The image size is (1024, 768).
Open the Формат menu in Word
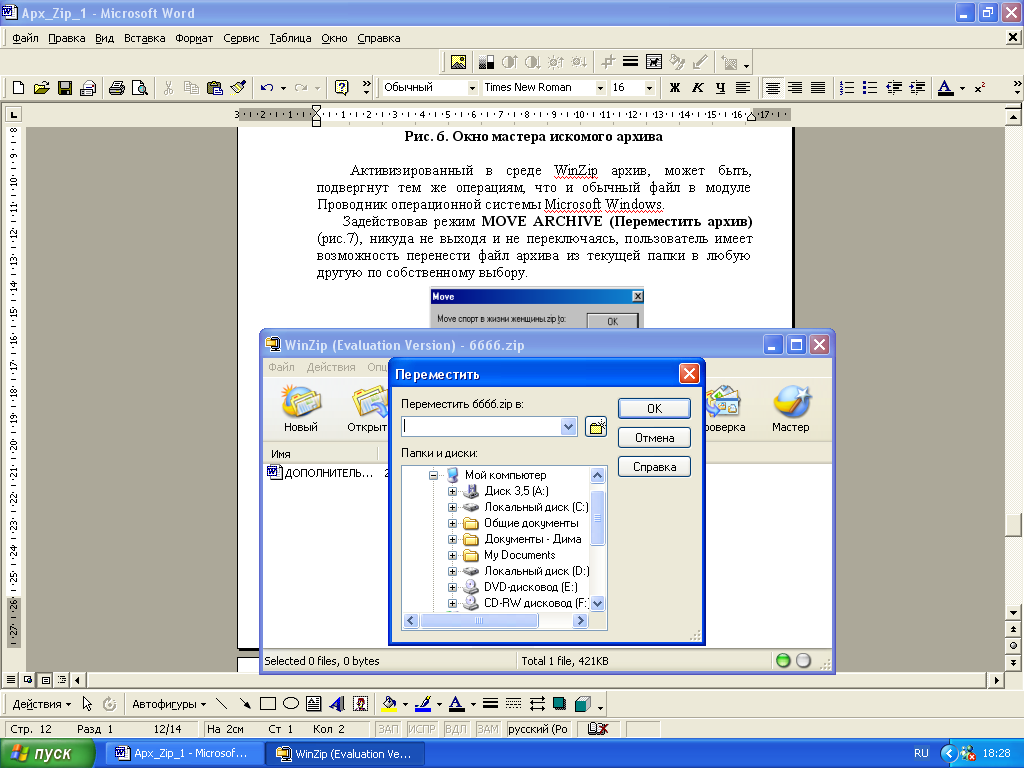(x=194, y=38)
